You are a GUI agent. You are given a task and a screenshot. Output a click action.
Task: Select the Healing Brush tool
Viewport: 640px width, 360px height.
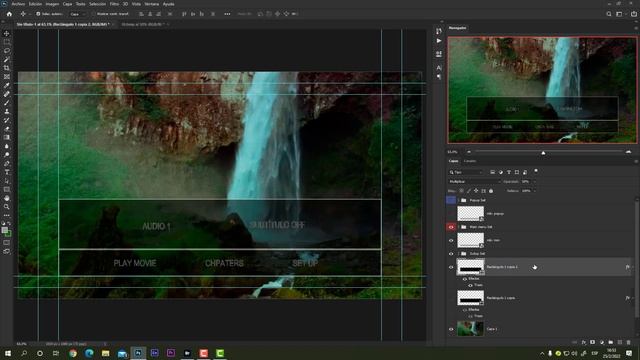point(7,94)
